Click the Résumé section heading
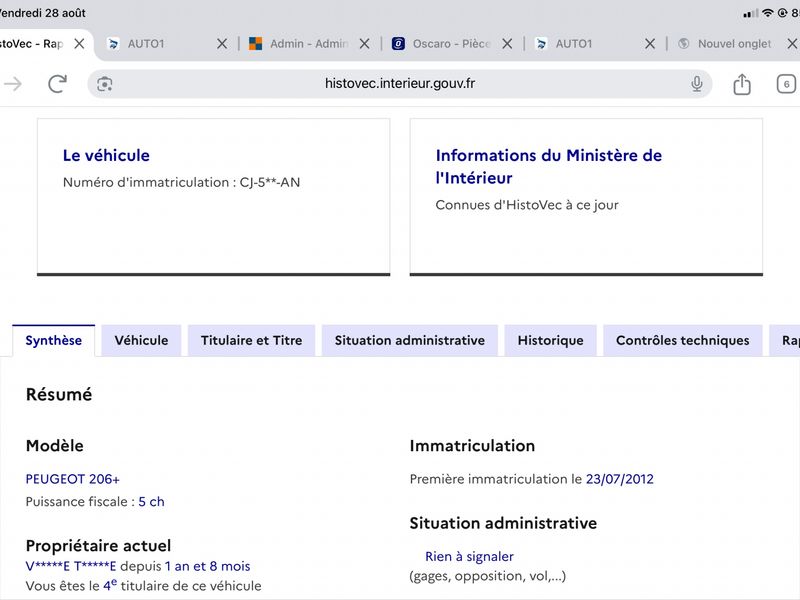The width and height of the screenshot is (800, 600). coord(59,394)
